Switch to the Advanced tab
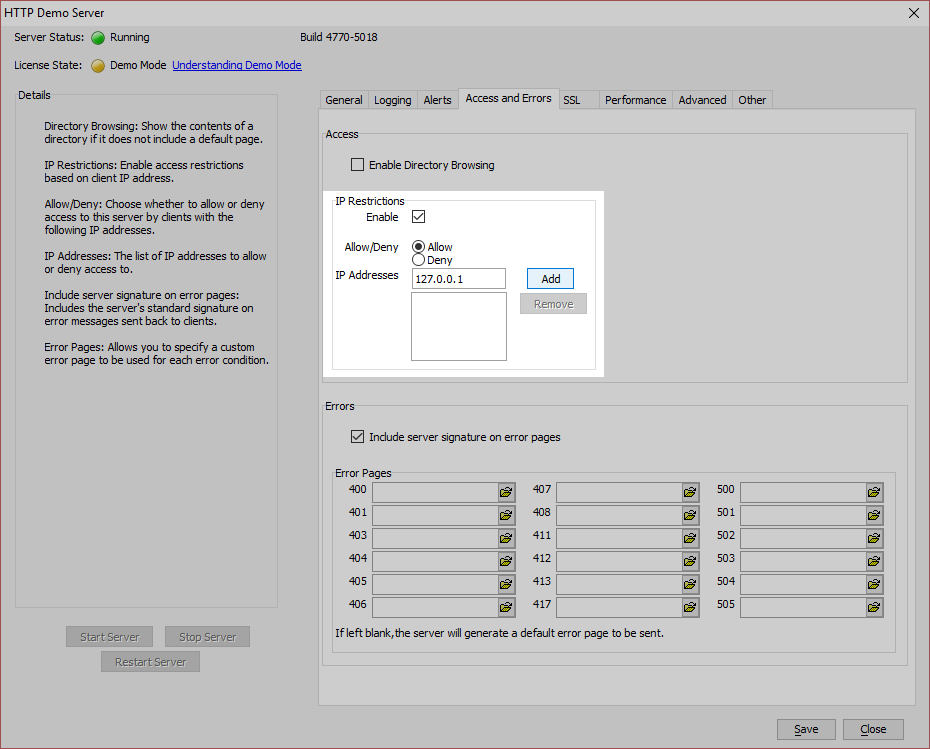930x749 pixels. 702,100
